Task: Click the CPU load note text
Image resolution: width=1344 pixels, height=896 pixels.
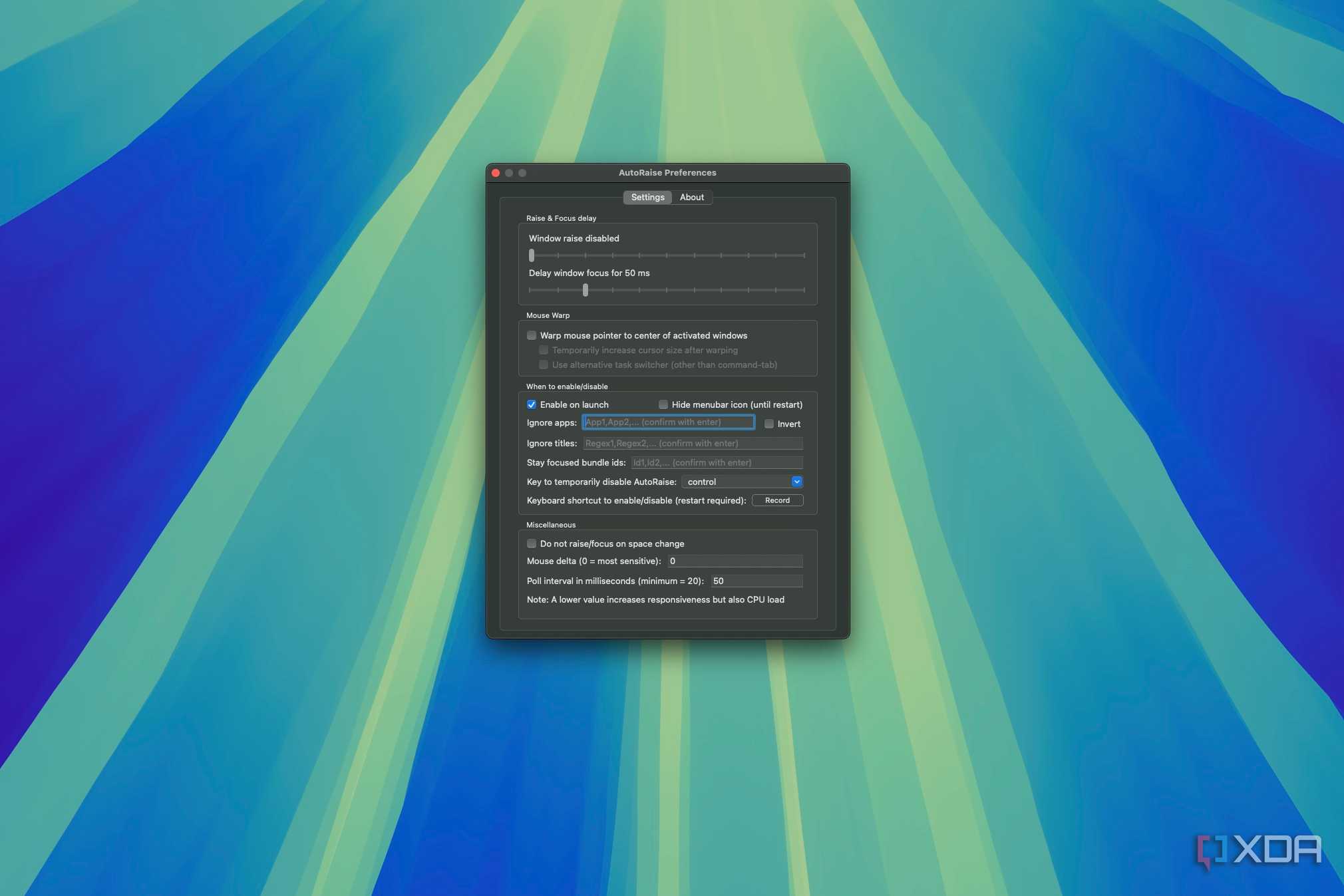Action: pyautogui.click(x=655, y=599)
